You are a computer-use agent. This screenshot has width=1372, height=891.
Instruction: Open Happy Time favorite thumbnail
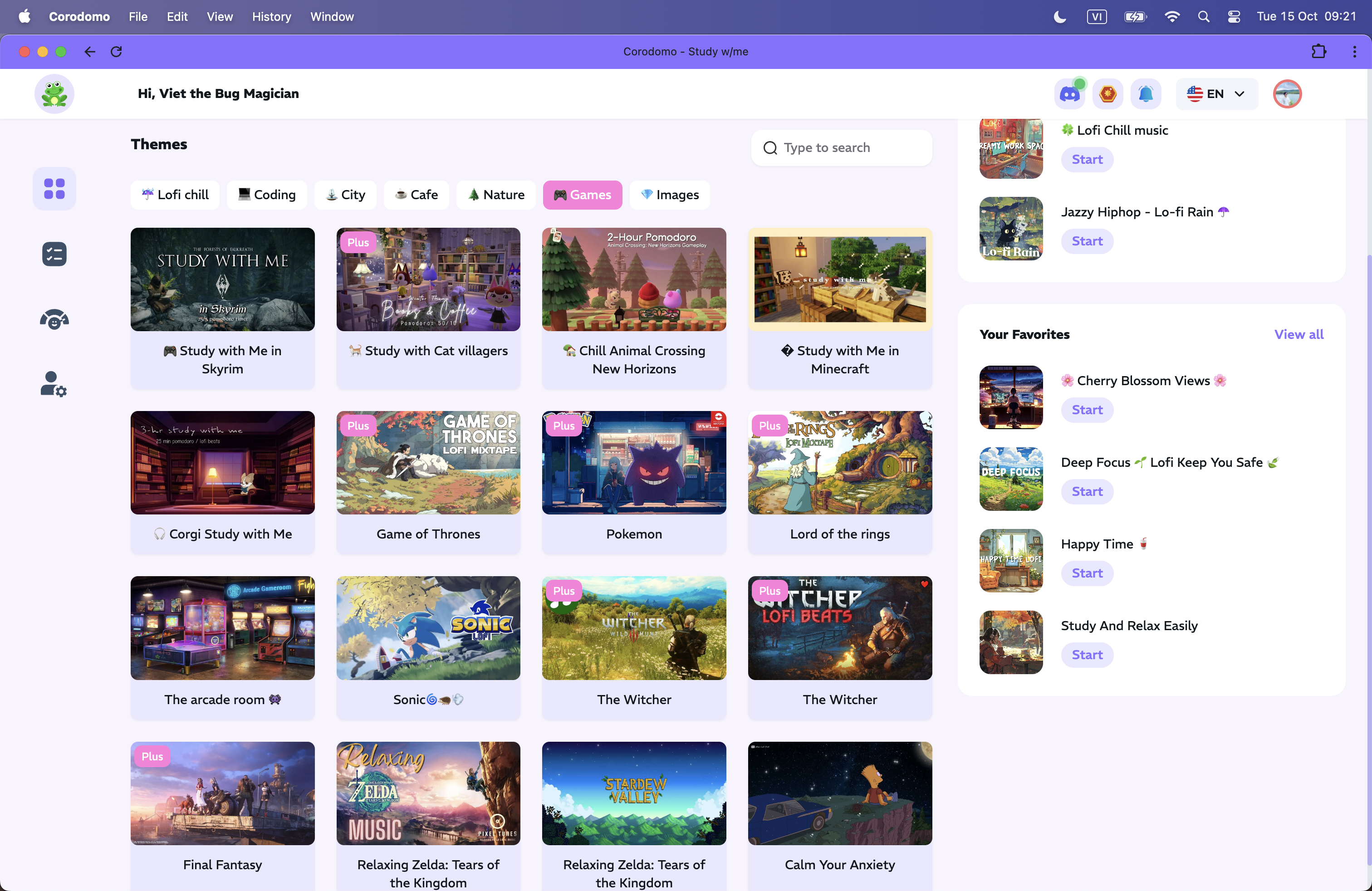(x=1011, y=560)
